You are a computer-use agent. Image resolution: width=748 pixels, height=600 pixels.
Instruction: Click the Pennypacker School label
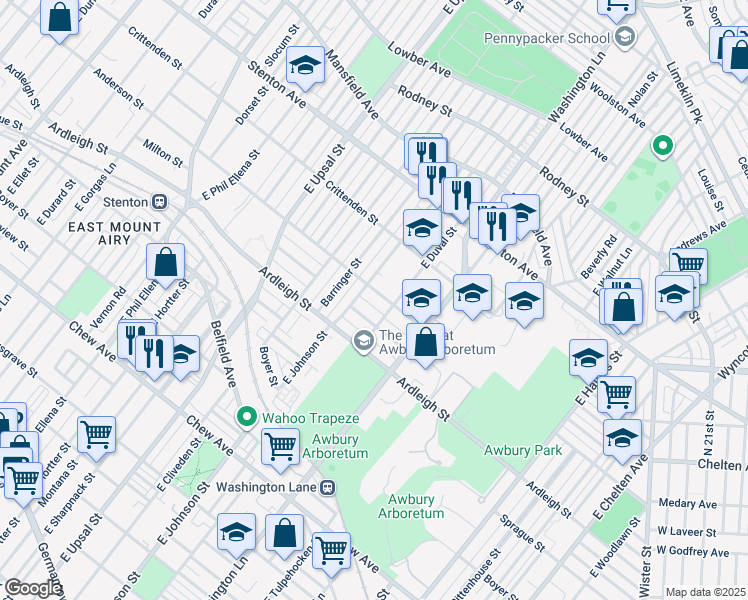547,39
